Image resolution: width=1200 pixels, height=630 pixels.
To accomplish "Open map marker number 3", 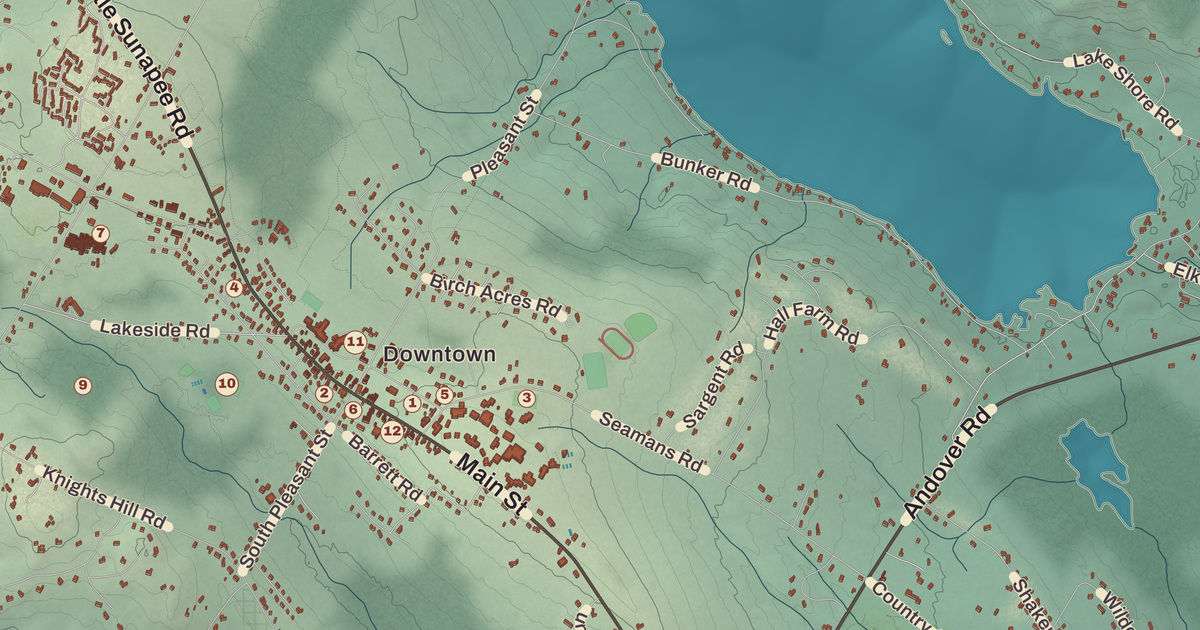I will (x=527, y=398).
